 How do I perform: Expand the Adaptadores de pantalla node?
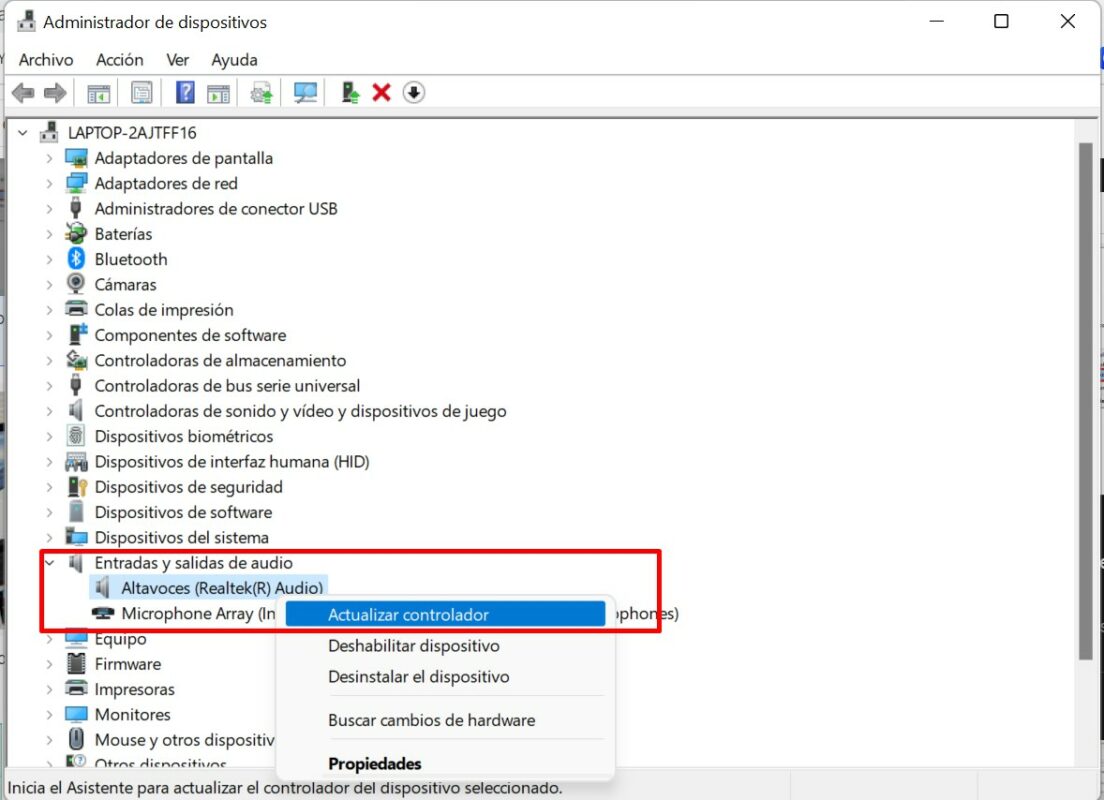(49, 158)
